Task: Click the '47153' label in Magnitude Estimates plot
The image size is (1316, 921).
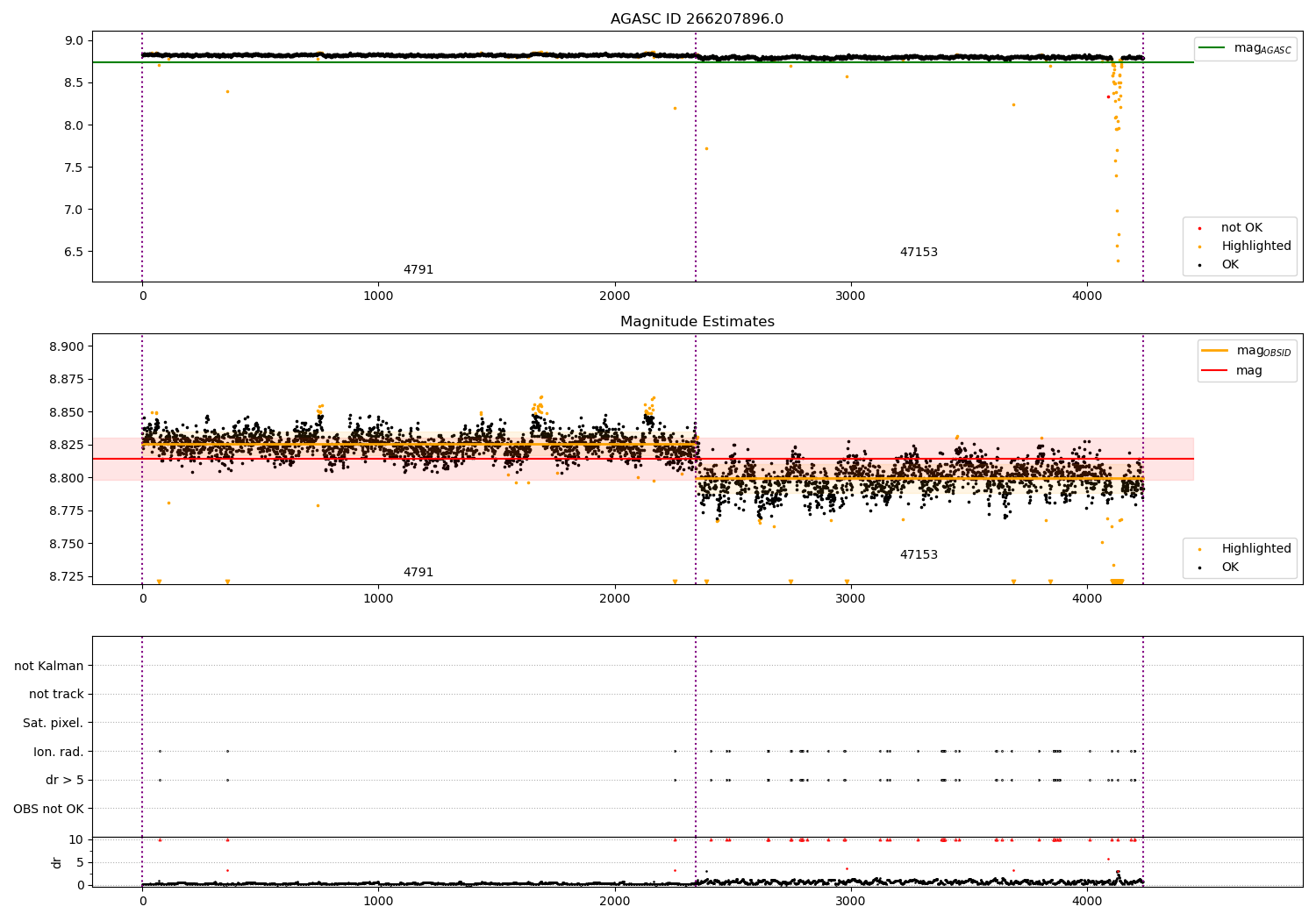Action: pos(919,555)
